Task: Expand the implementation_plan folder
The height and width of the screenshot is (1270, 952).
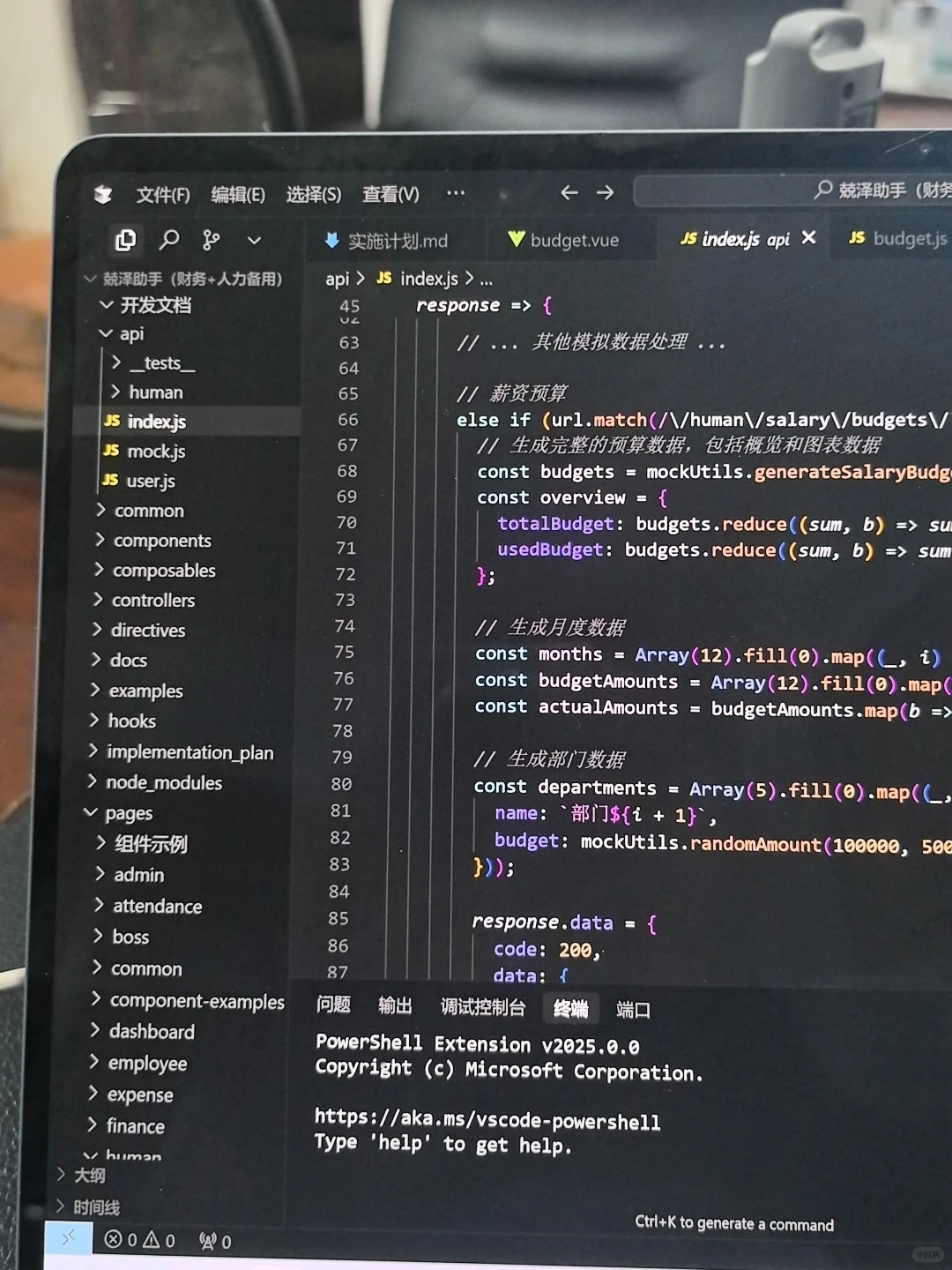Action: [x=181, y=752]
